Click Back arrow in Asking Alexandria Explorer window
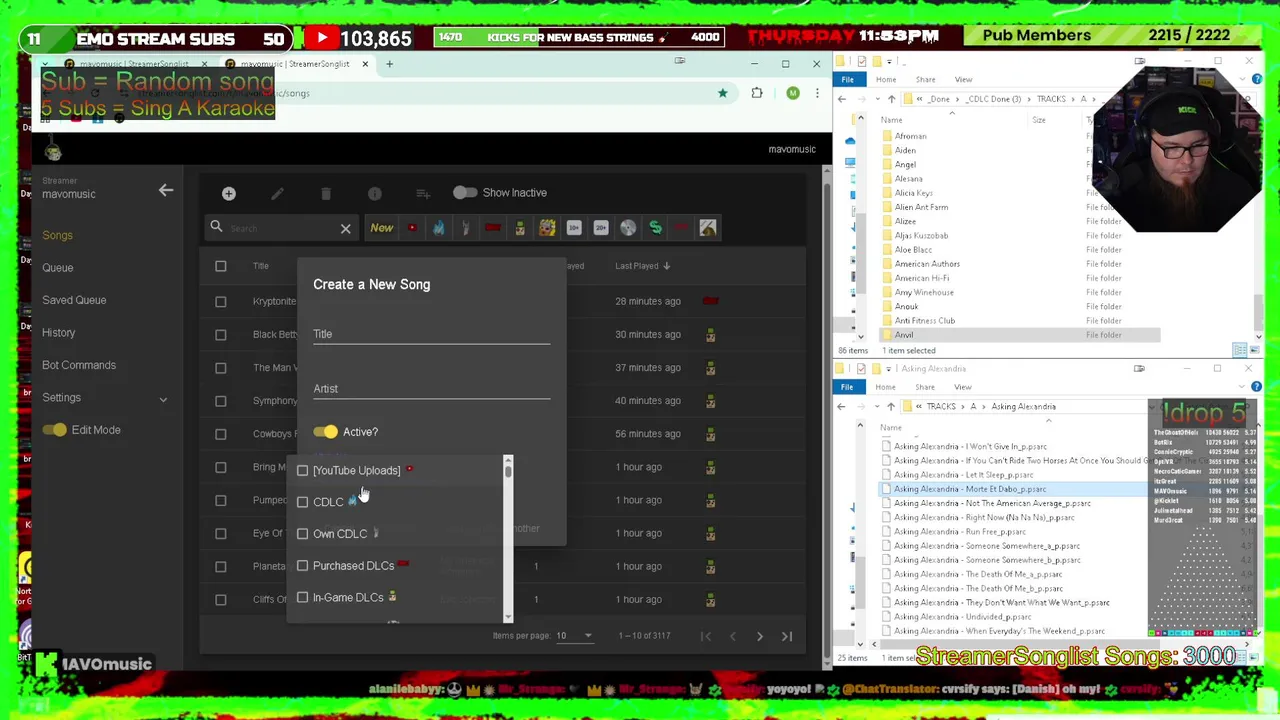1280x720 pixels. click(841, 406)
